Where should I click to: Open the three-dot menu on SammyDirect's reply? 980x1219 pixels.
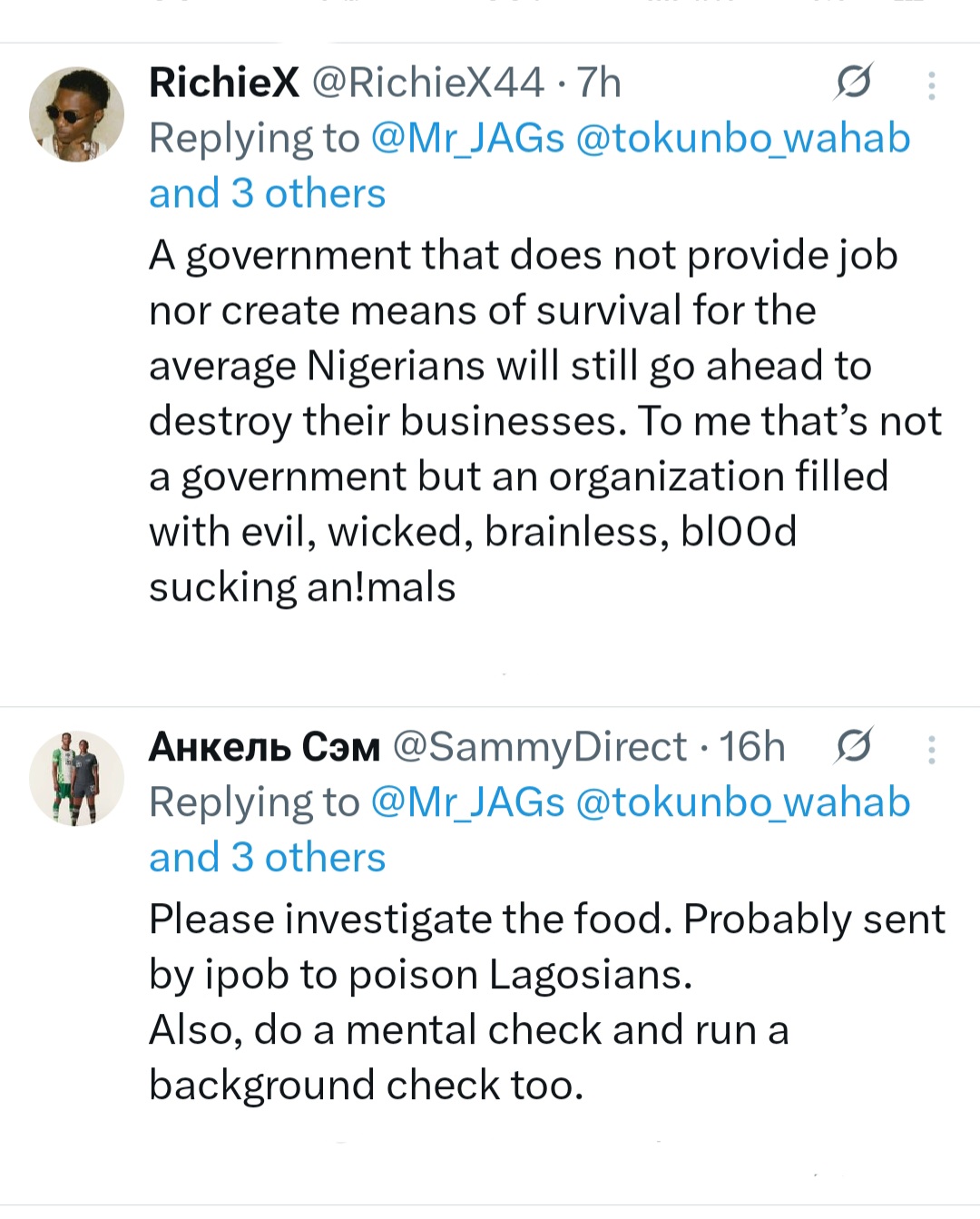931,750
